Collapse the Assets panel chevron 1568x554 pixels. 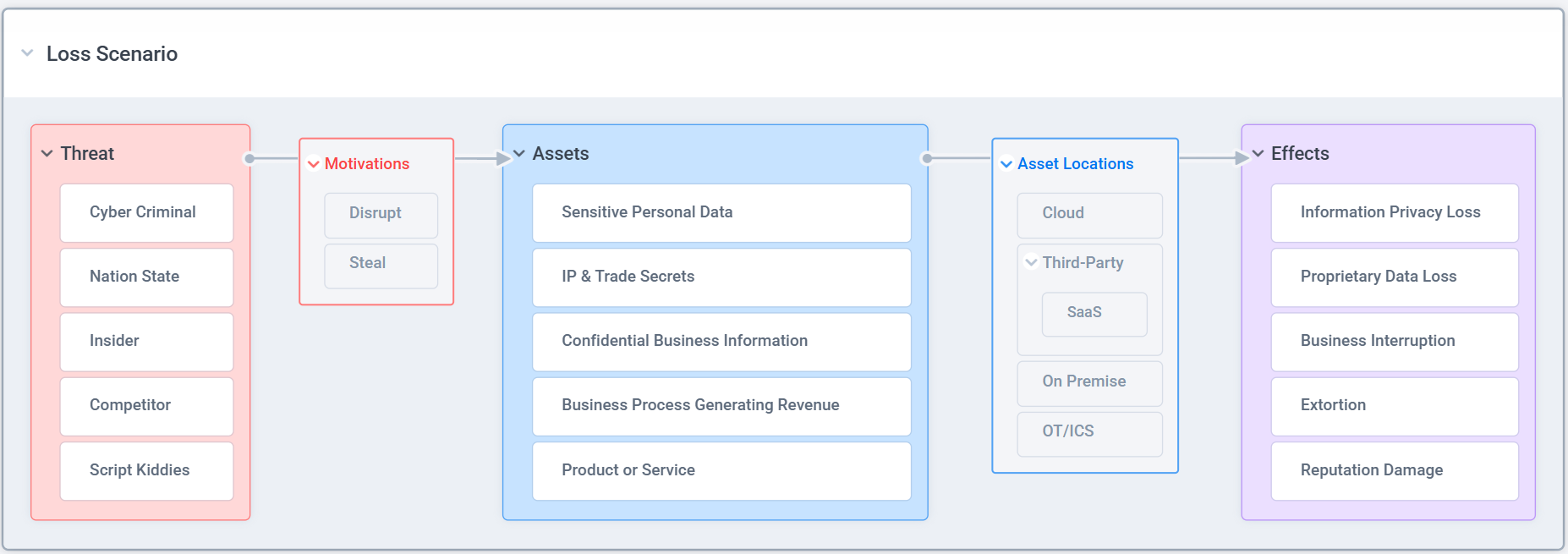(x=519, y=154)
